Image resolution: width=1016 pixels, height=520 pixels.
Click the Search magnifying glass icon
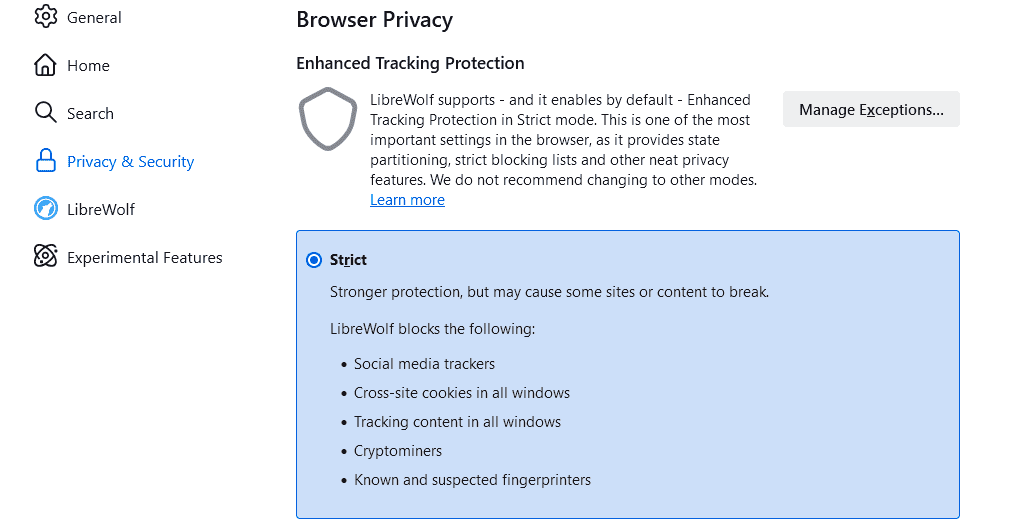tap(45, 113)
